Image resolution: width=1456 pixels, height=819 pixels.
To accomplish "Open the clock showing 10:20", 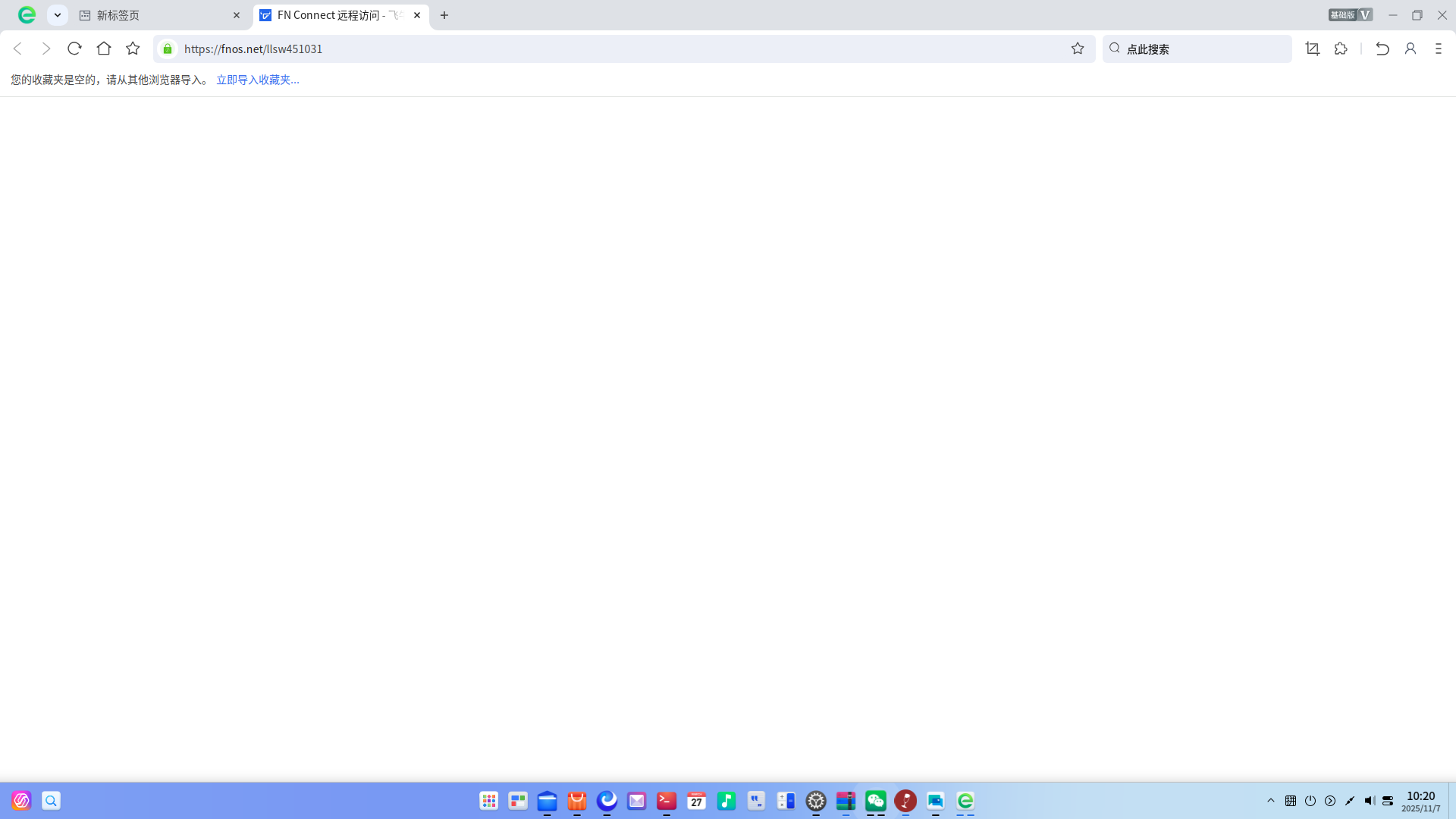I will pos(1420,802).
